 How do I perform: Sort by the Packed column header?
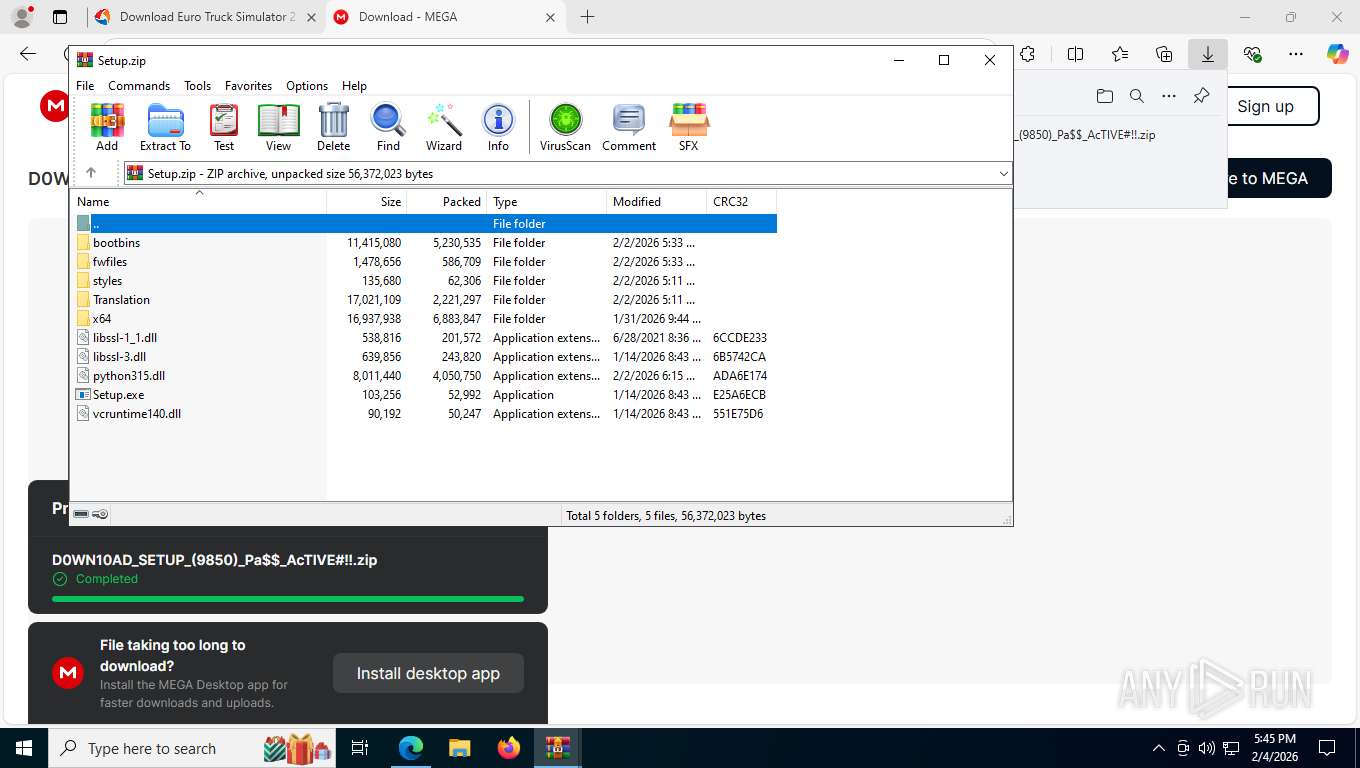[x=447, y=202]
